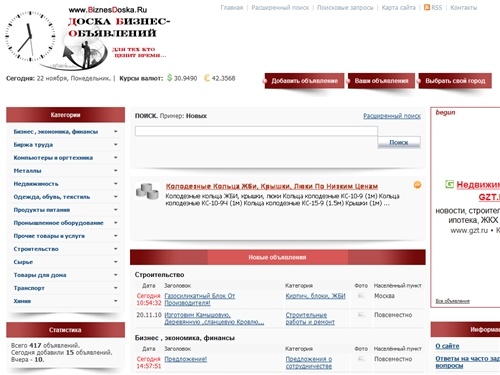Screen dimensions: 500x375
Task: Expand Продукты питания category arrow
Action: coord(115,210)
